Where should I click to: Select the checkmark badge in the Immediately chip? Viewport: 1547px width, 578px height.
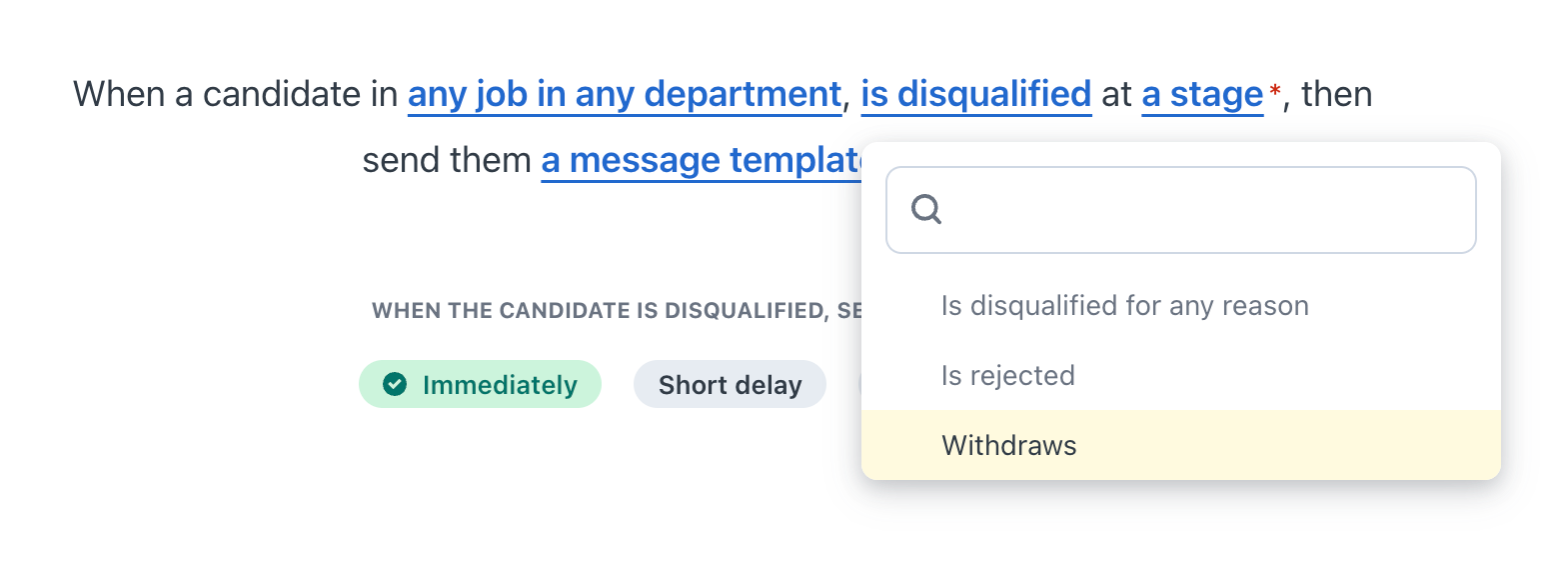(x=396, y=384)
